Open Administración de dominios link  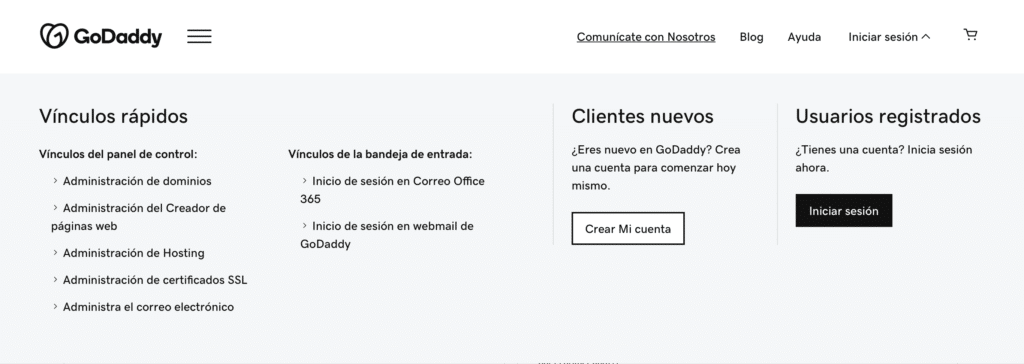click(x=137, y=181)
